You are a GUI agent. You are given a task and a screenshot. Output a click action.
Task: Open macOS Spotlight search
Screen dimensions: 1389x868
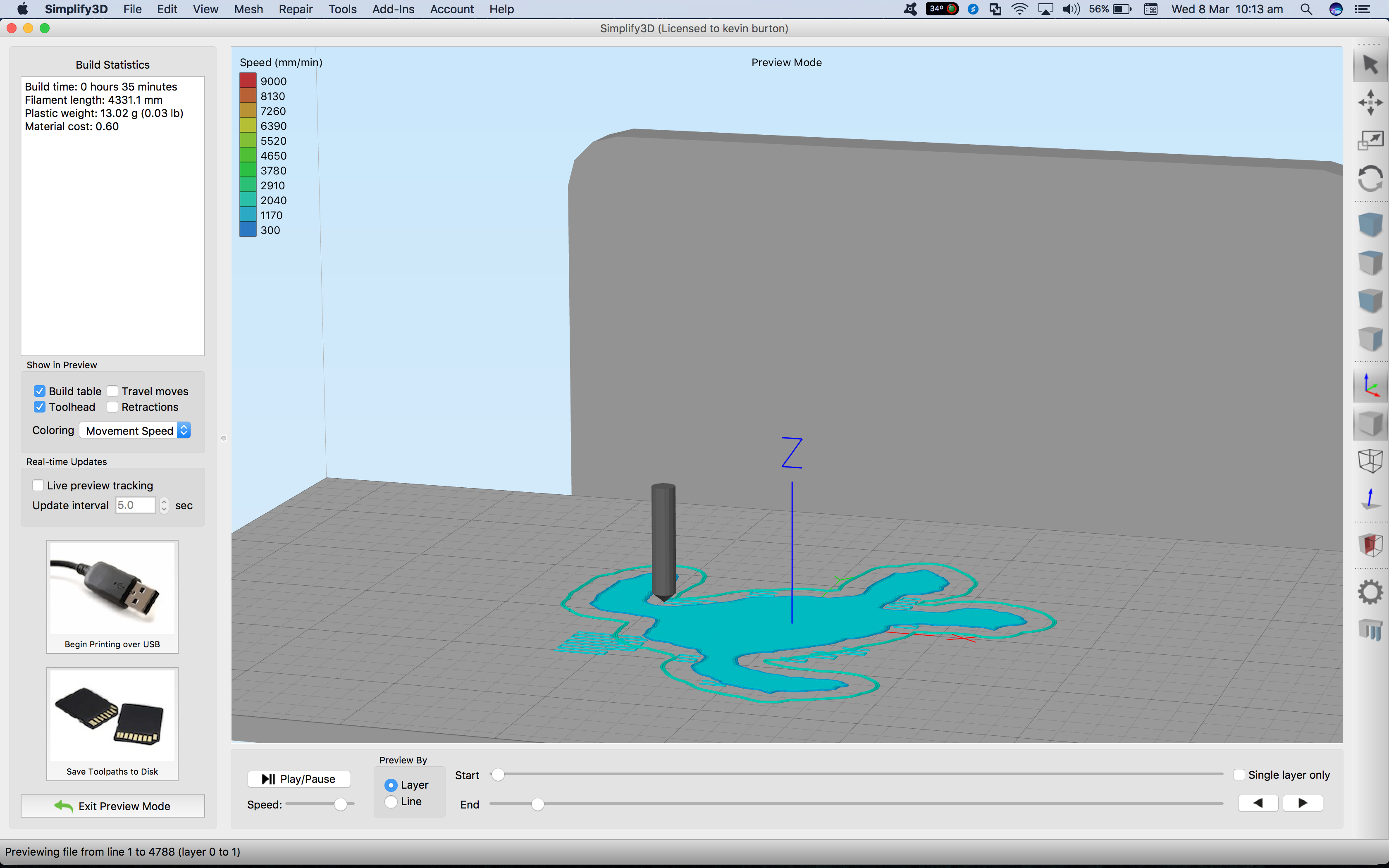(1306, 9)
